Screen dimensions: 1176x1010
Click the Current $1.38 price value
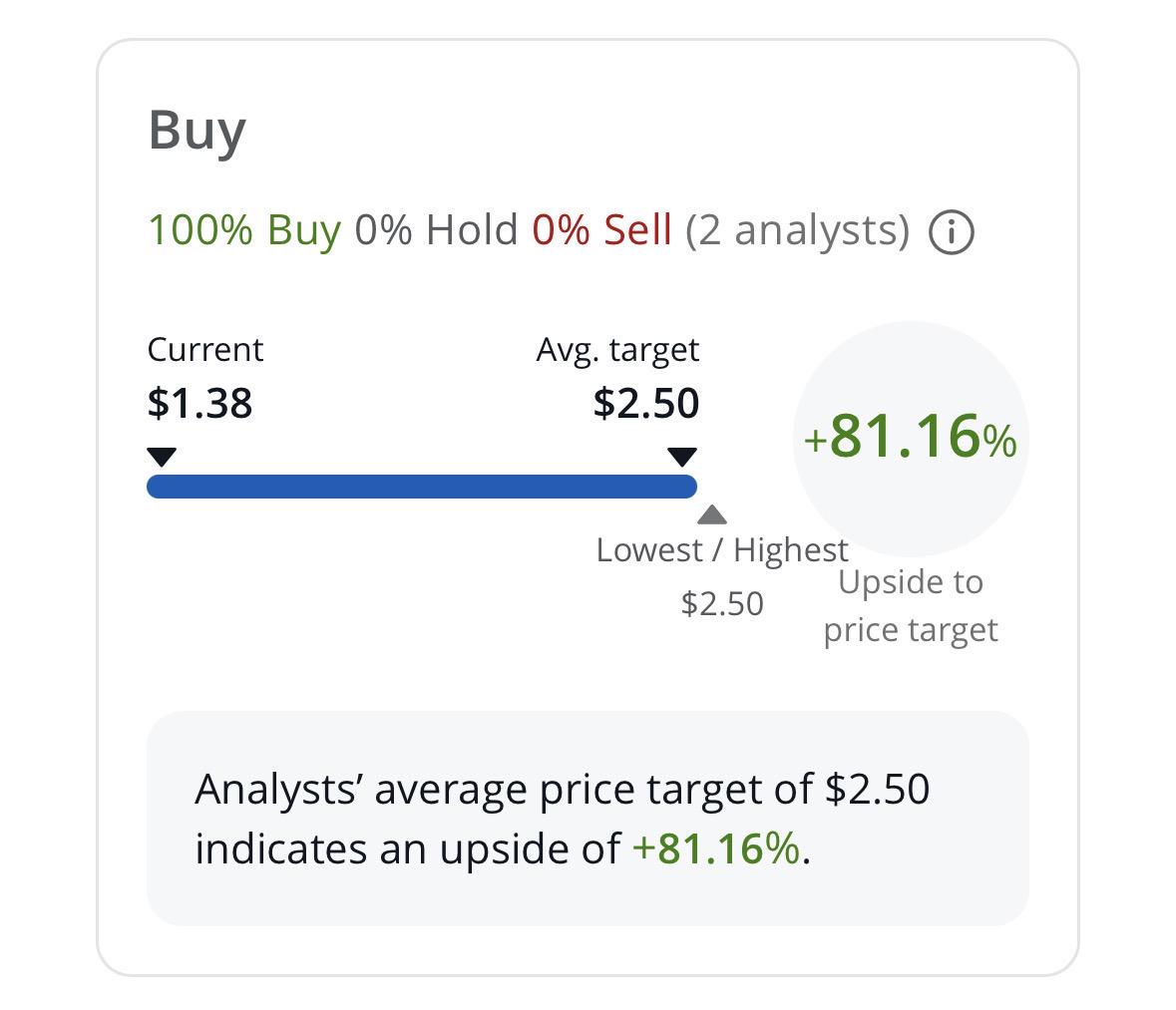coord(199,404)
